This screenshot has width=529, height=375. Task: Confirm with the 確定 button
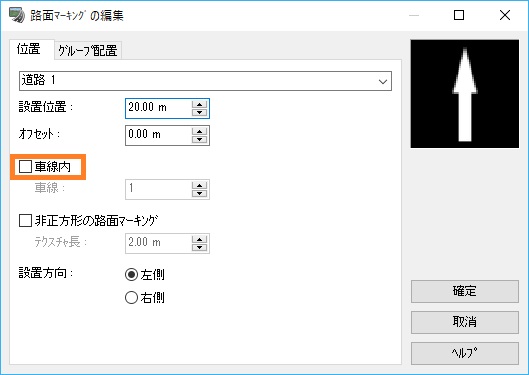tap(465, 291)
